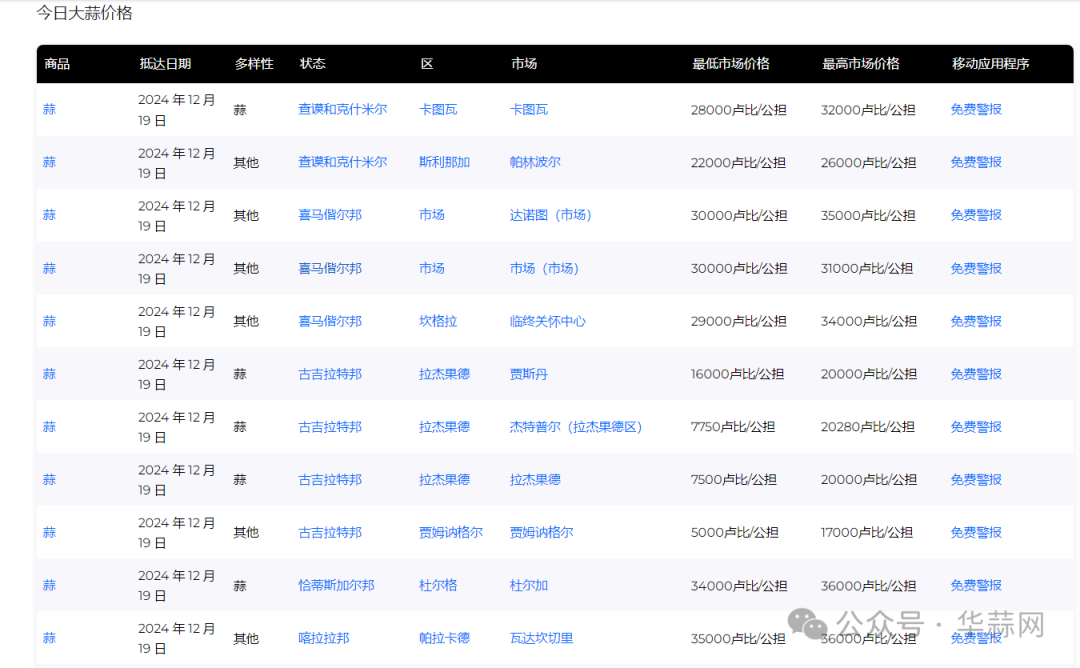Viewport: 1080px width, 668px height.
Task: Click the 20280卢比/公担 maximum price
Action: coord(868,427)
